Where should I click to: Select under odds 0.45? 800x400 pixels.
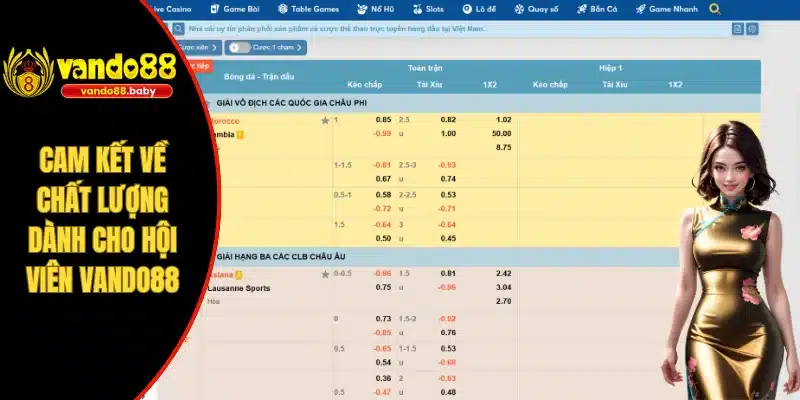pos(448,239)
